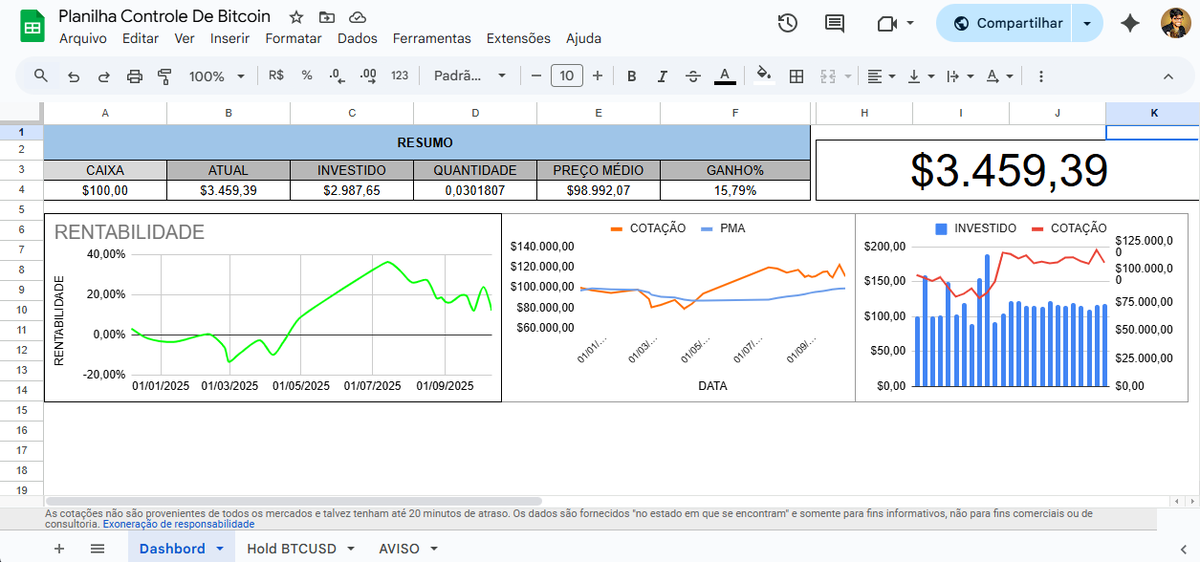Open the text color picker
This screenshot has height=562, width=1200.
726,76
